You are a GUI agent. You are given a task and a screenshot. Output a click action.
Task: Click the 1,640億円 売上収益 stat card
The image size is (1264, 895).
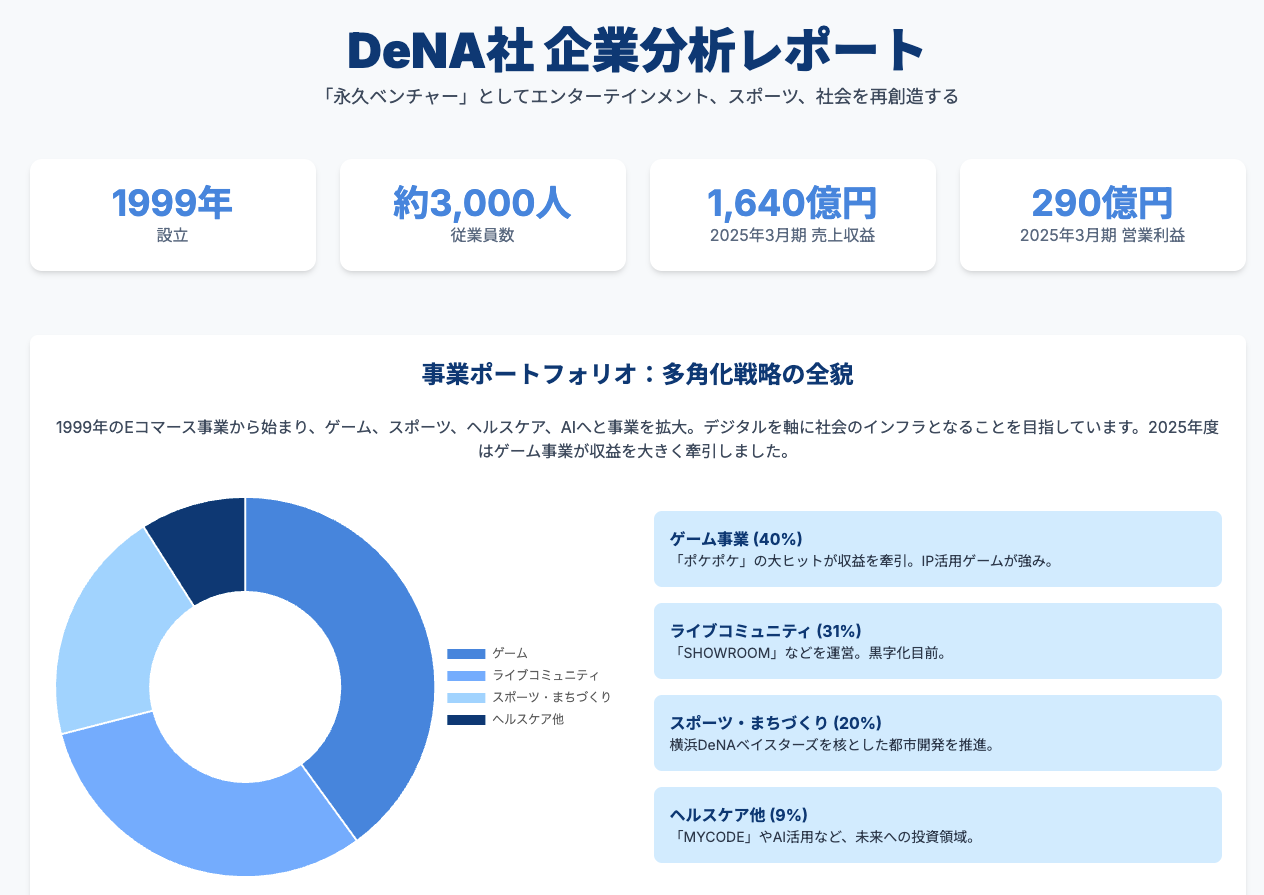[793, 215]
